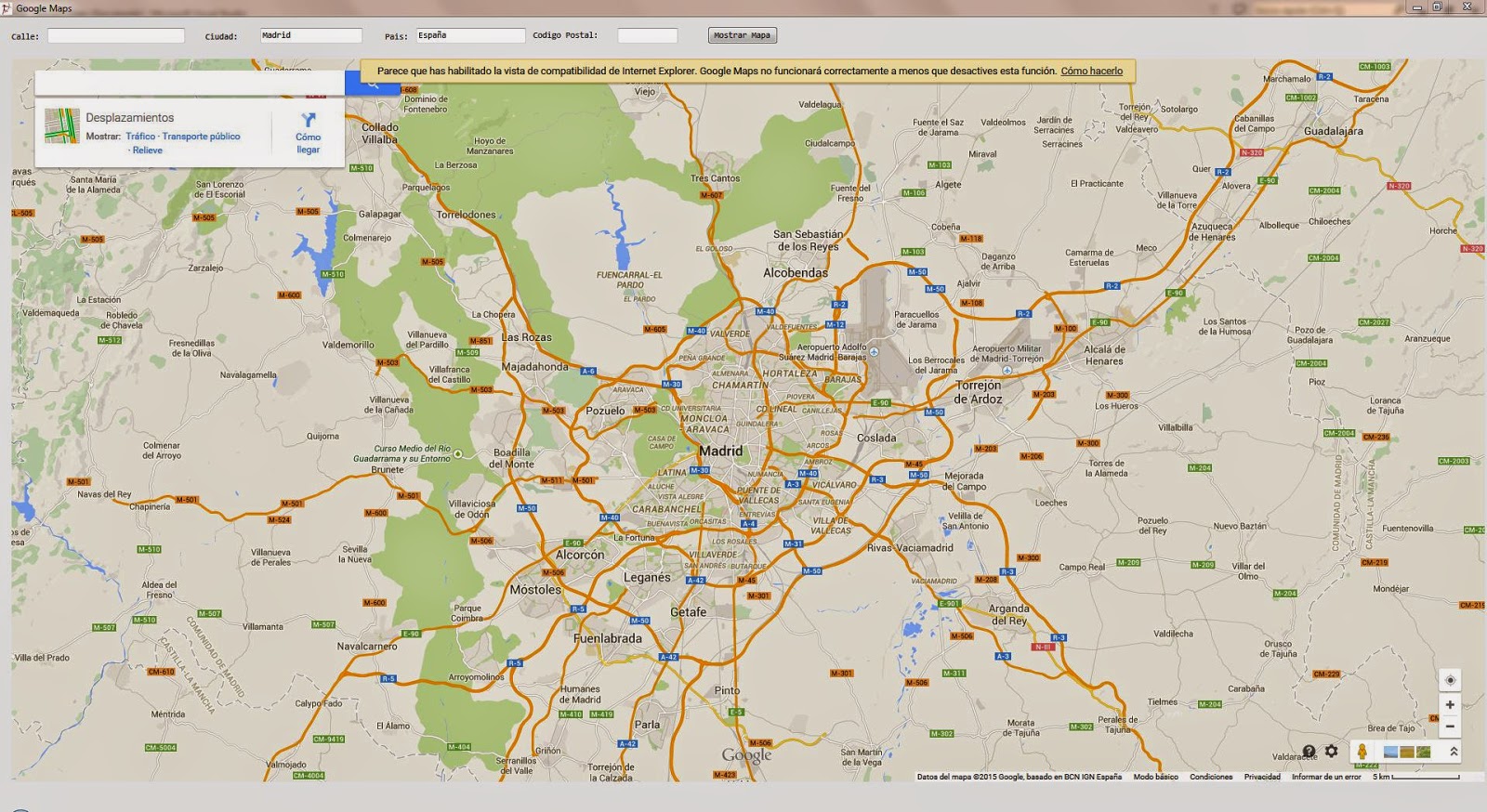This screenshot has height=812, width=1487.
Task: Click into the Google Maps search box
Action: [x=190, y=84]
